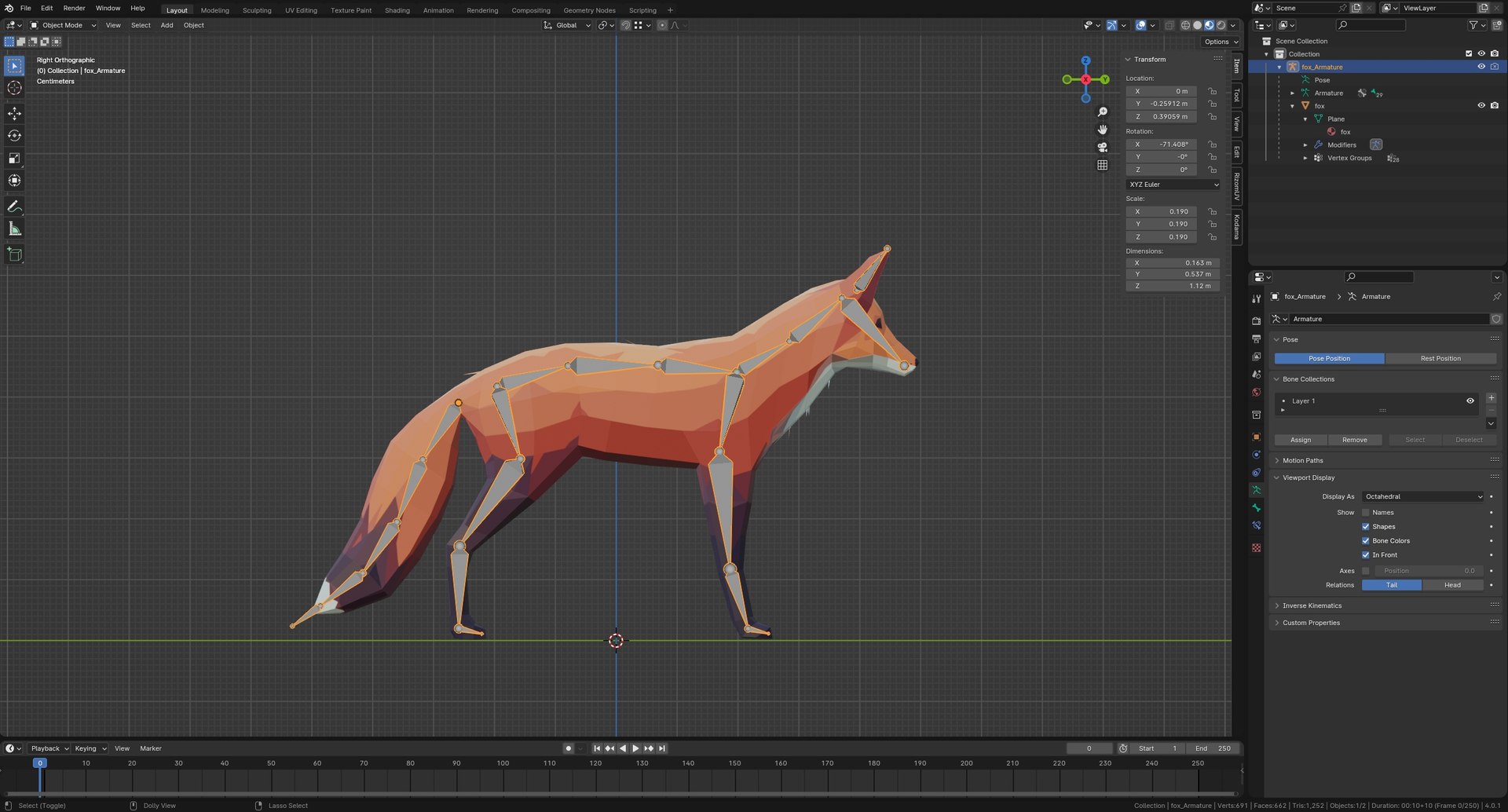Click the End frame field
1508x812 pixels.
click(1213, 748)
